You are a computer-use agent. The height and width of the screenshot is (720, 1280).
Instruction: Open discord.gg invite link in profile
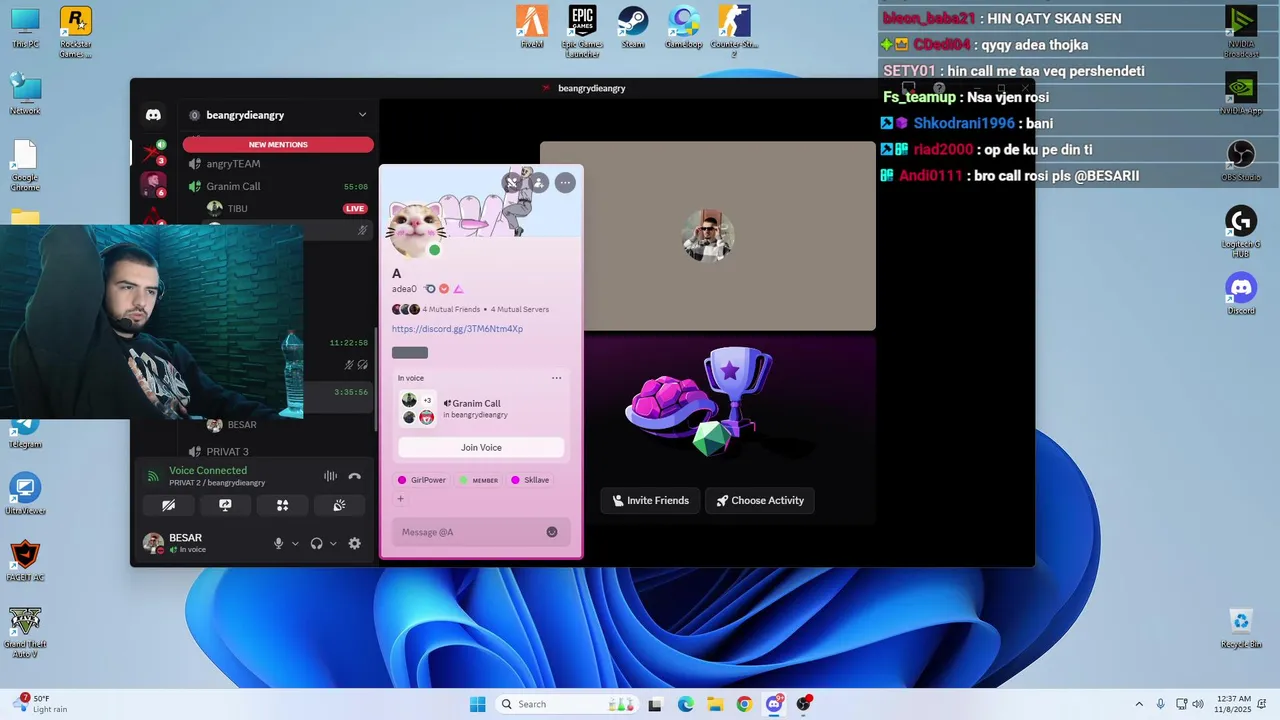click(457, 329)
